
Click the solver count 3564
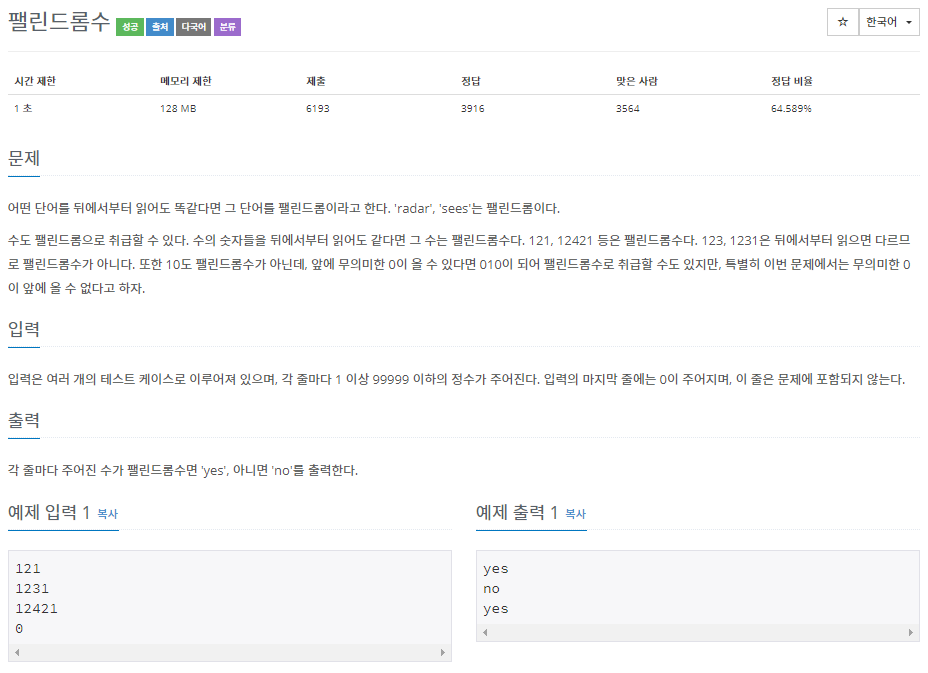pyautogui.click(x=628, y=108)
